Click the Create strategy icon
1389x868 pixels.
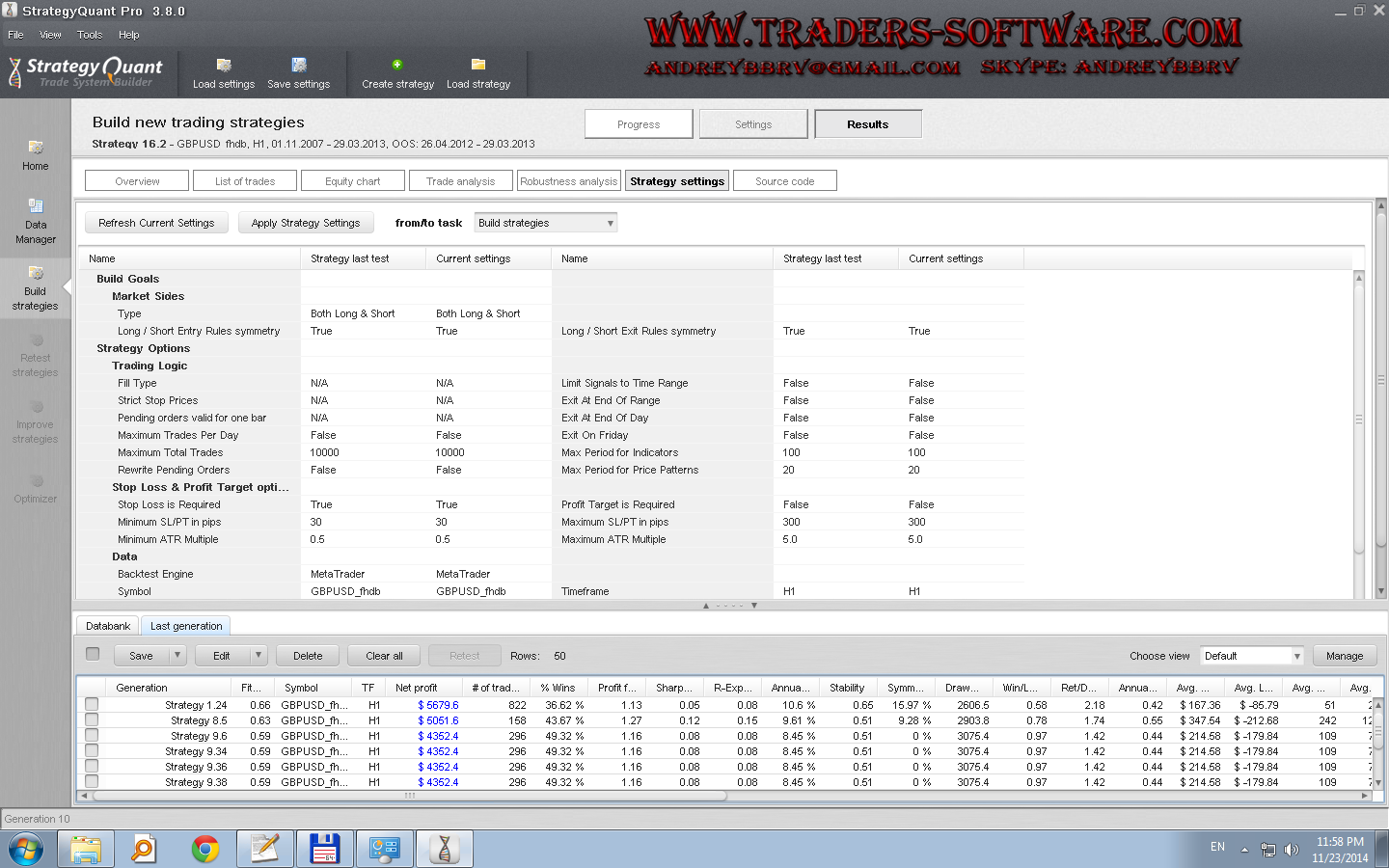point(397,65)
